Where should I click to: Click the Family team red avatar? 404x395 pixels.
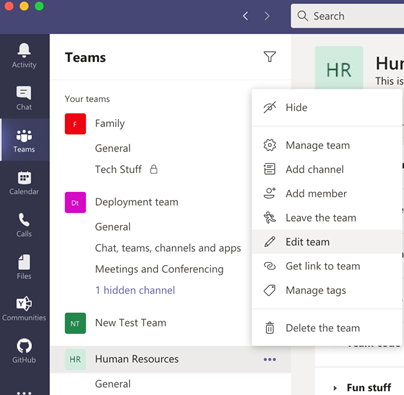(x=75, y=124)
